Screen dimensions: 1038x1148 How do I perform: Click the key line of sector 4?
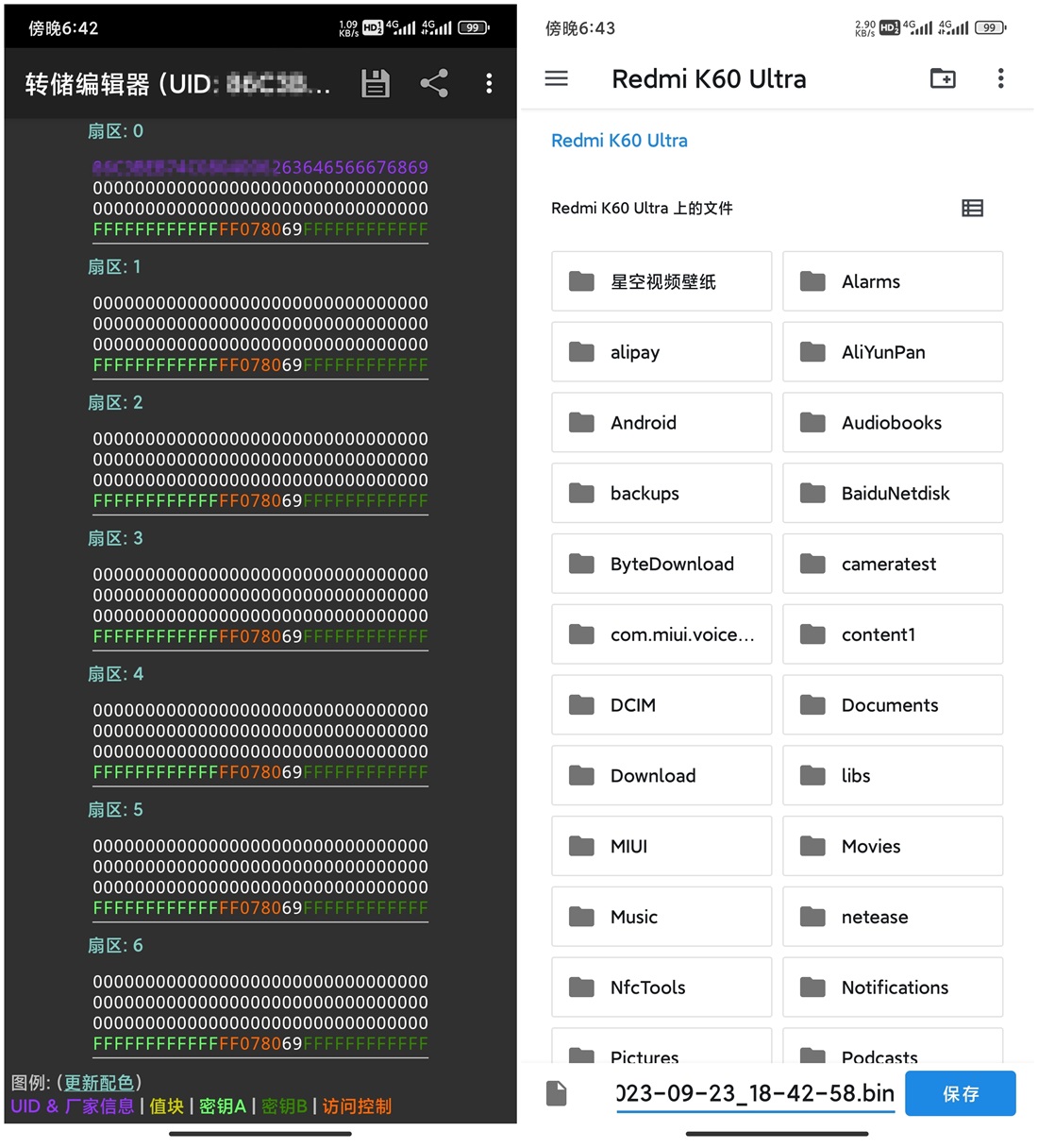[260, 772]
